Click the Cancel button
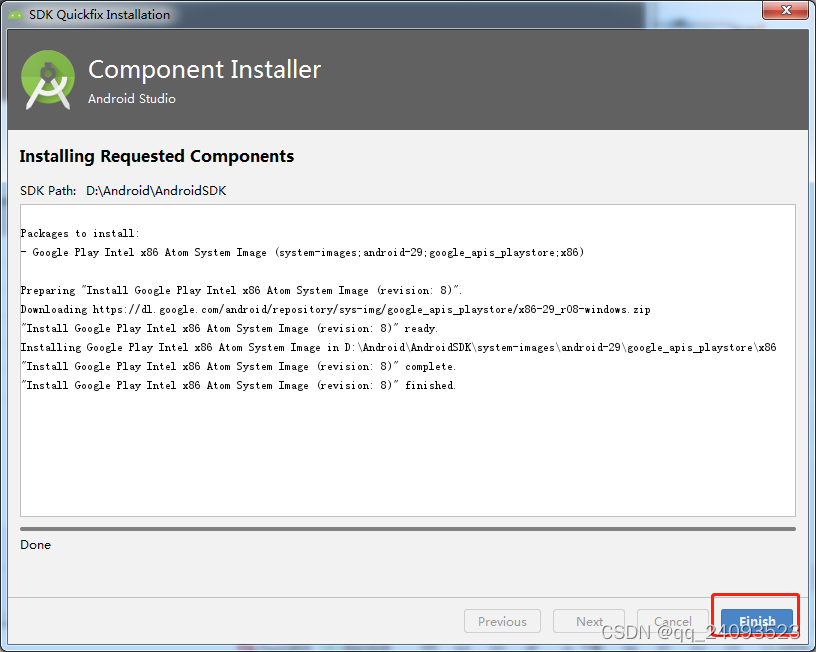816x652 pixels. click(x=672, y=621)
